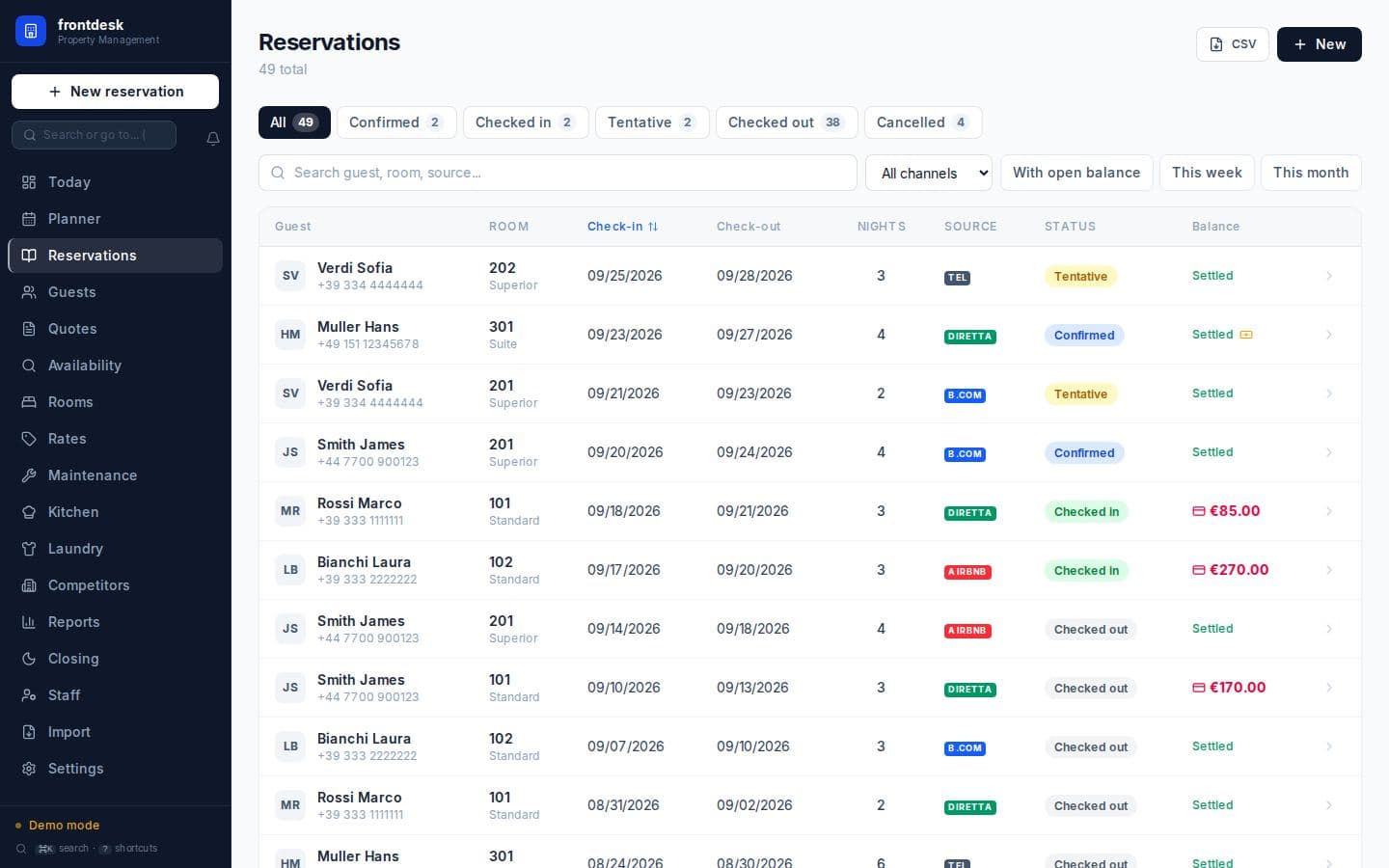The height and width of the screenshot is (868, 1389).
Task: Toggle the With open balance filter
Action: [1076, 173]
